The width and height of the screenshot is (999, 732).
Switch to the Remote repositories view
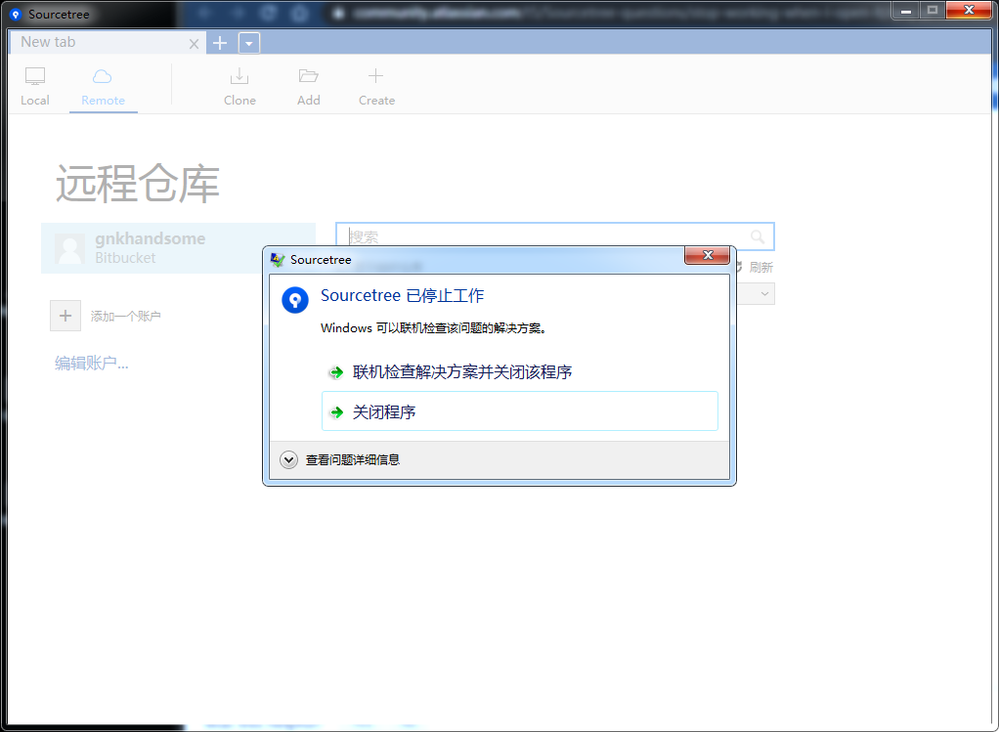tap(103, 87)
